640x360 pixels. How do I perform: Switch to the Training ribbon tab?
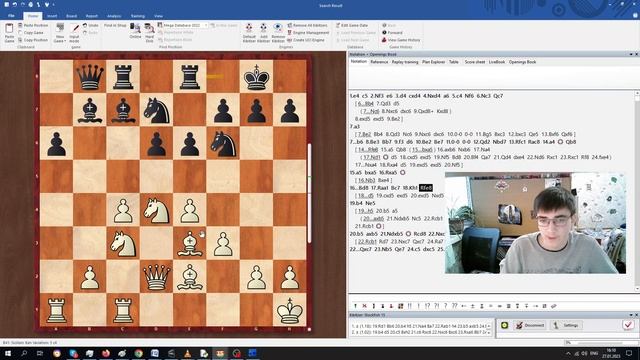138,16
